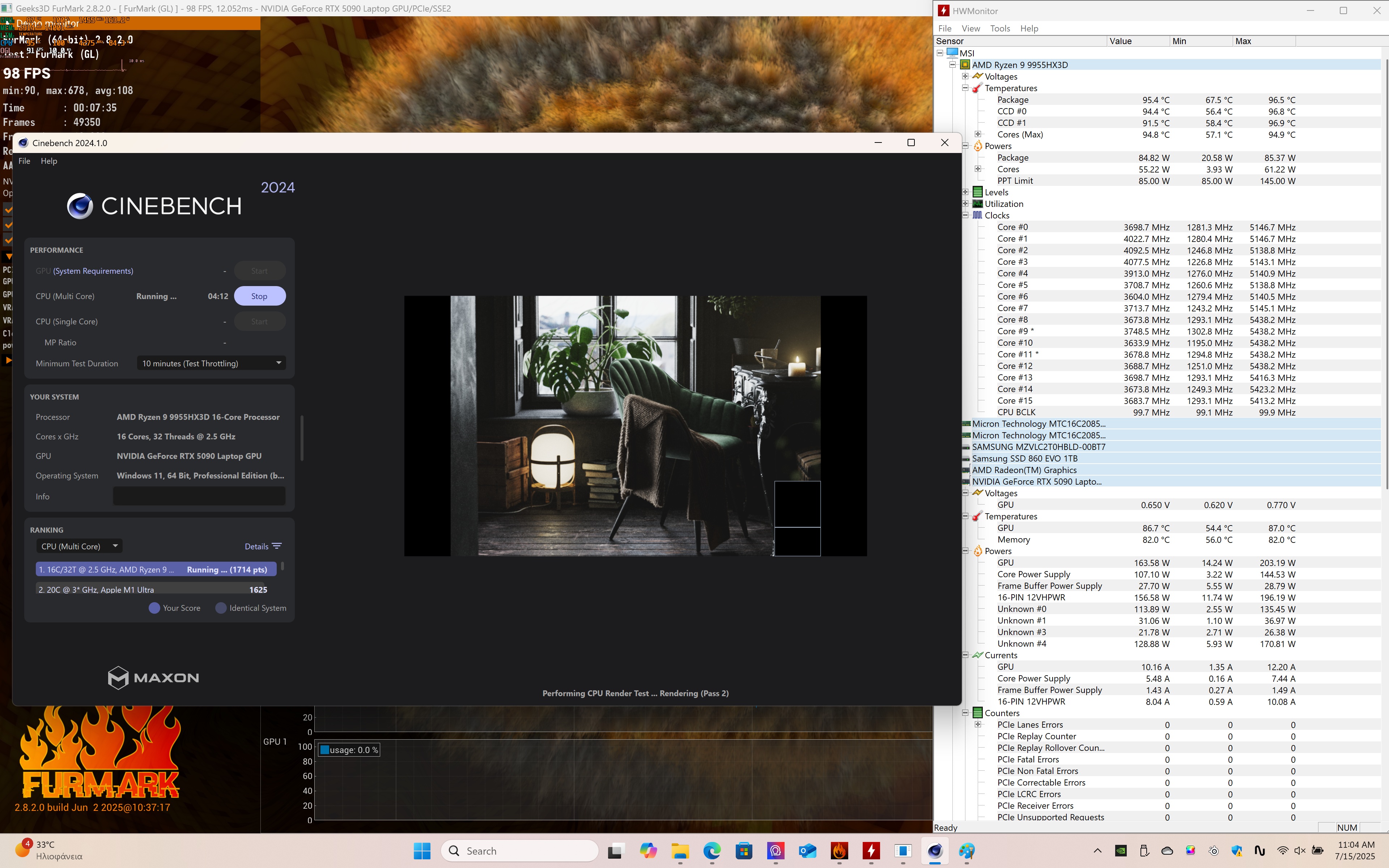
Task: Open HWMonitor Tools menu
Action: point(1000,28)
